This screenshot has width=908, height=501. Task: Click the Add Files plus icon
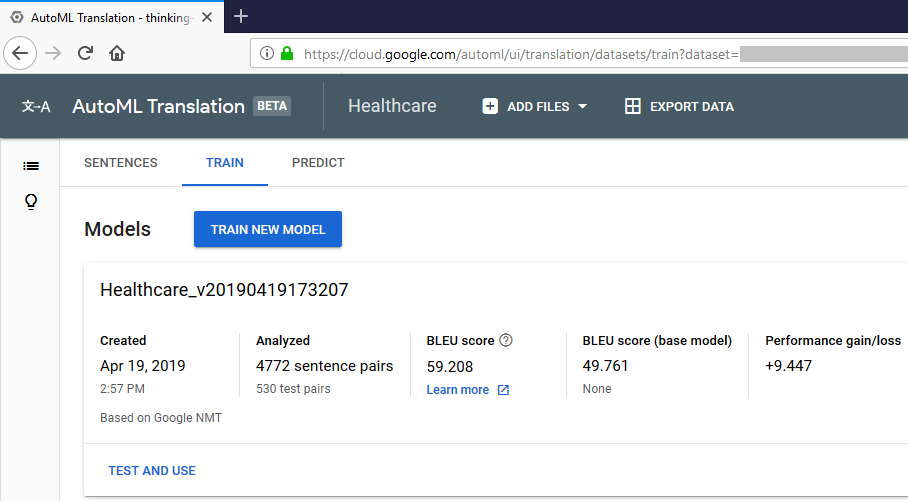point(490,107)
